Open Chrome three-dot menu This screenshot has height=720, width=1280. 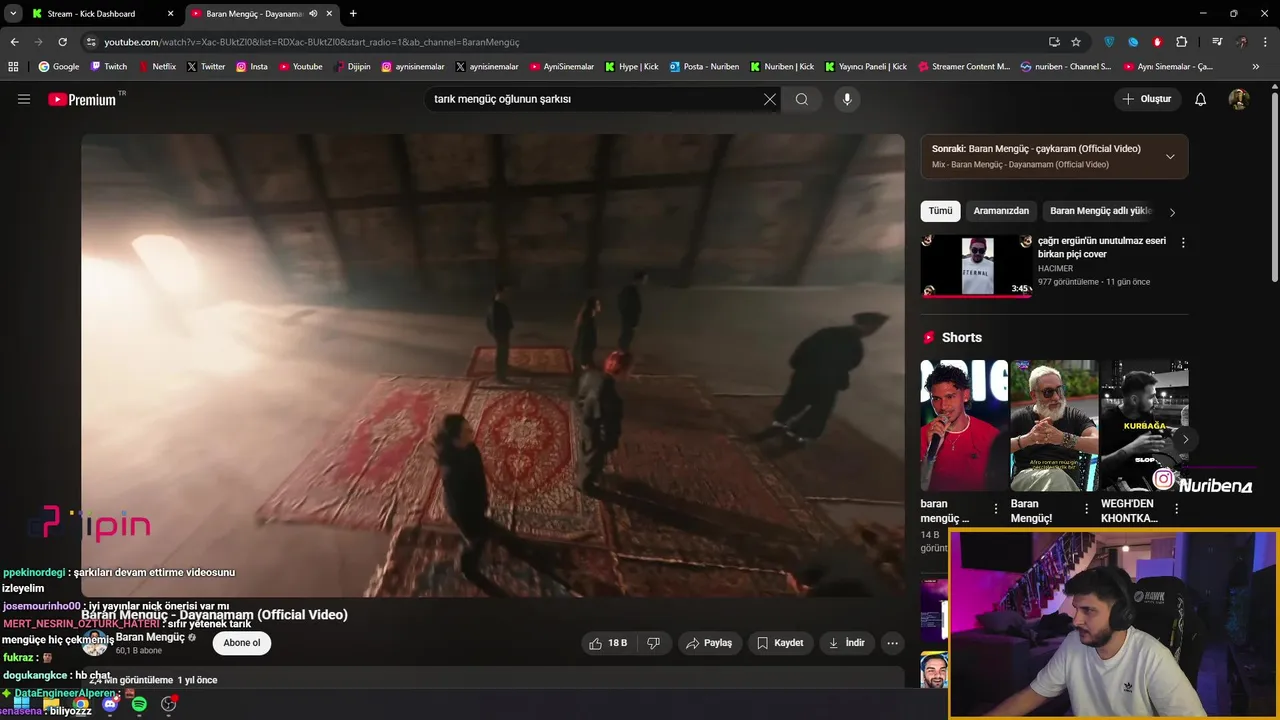click(x=1265, y=42)
